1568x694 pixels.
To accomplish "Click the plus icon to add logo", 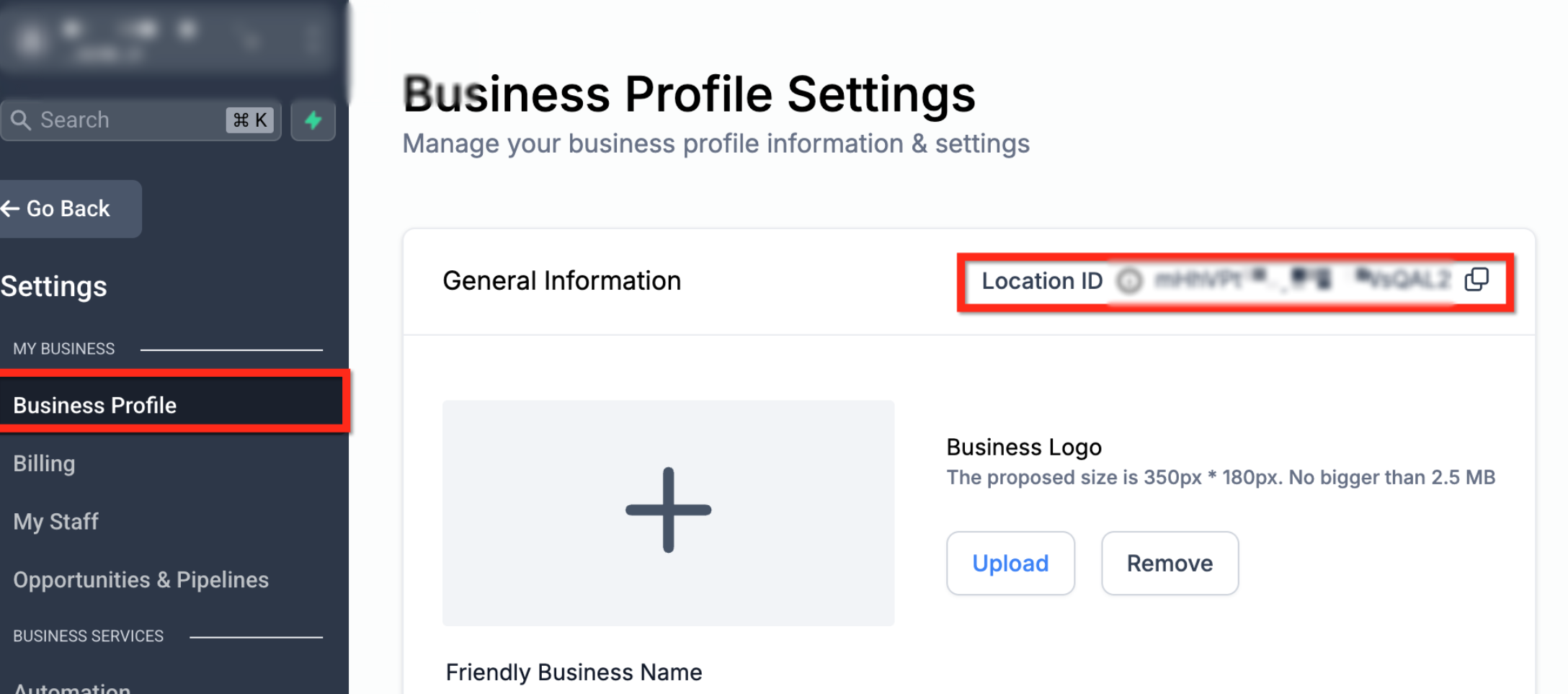I will (x=668, y=510).
